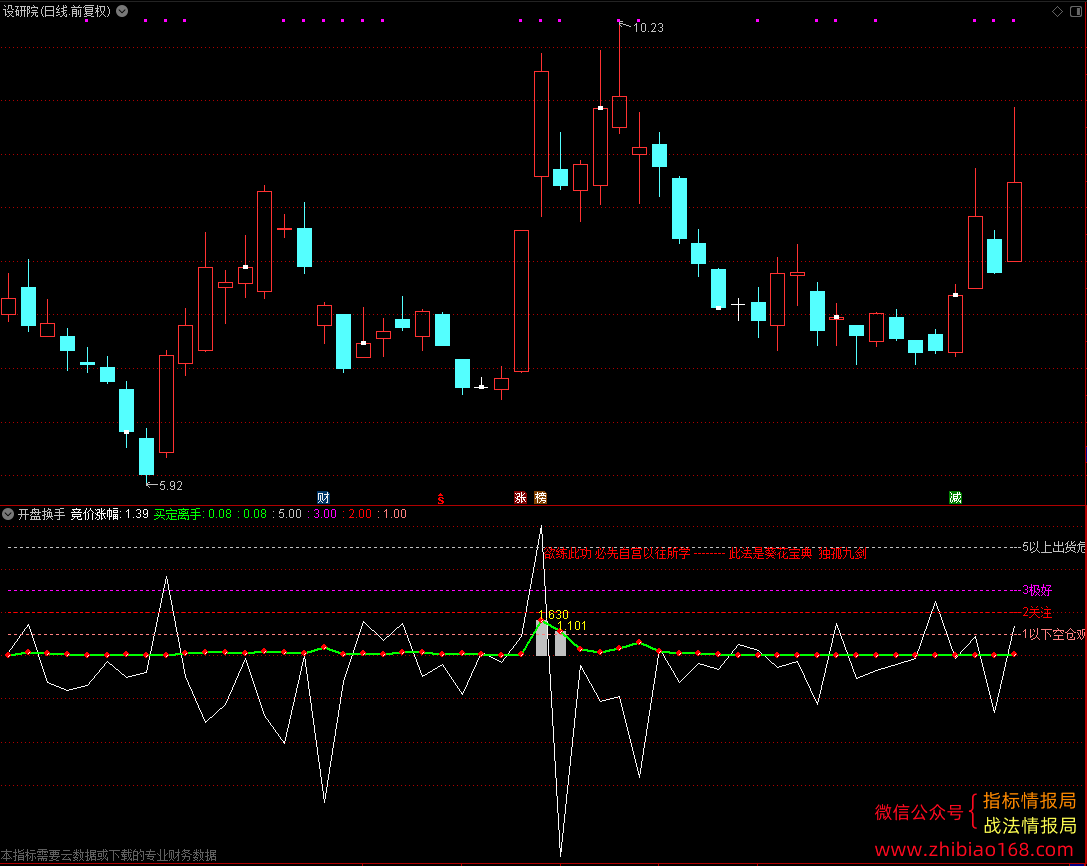Click the 5.00 parameter value
Viewport: 1087px width, 866px height.
tap(290, 514)
